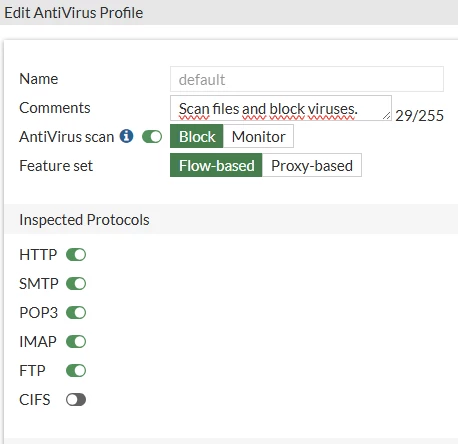The height and width of the screenshot is (444, 458).
Task: Choose Proxy-based feature set
Action: pos(312,165)
